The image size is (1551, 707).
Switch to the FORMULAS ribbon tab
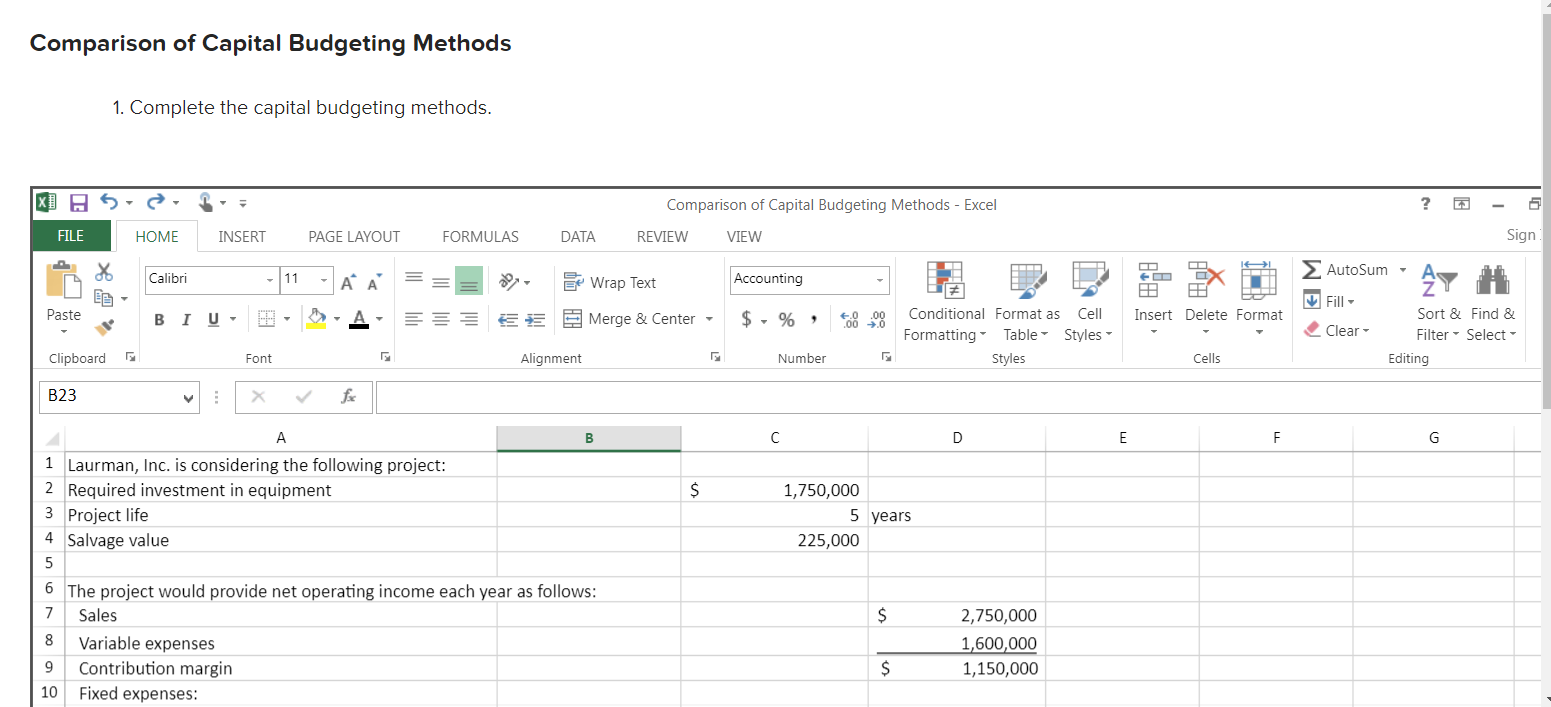point(480,236)
